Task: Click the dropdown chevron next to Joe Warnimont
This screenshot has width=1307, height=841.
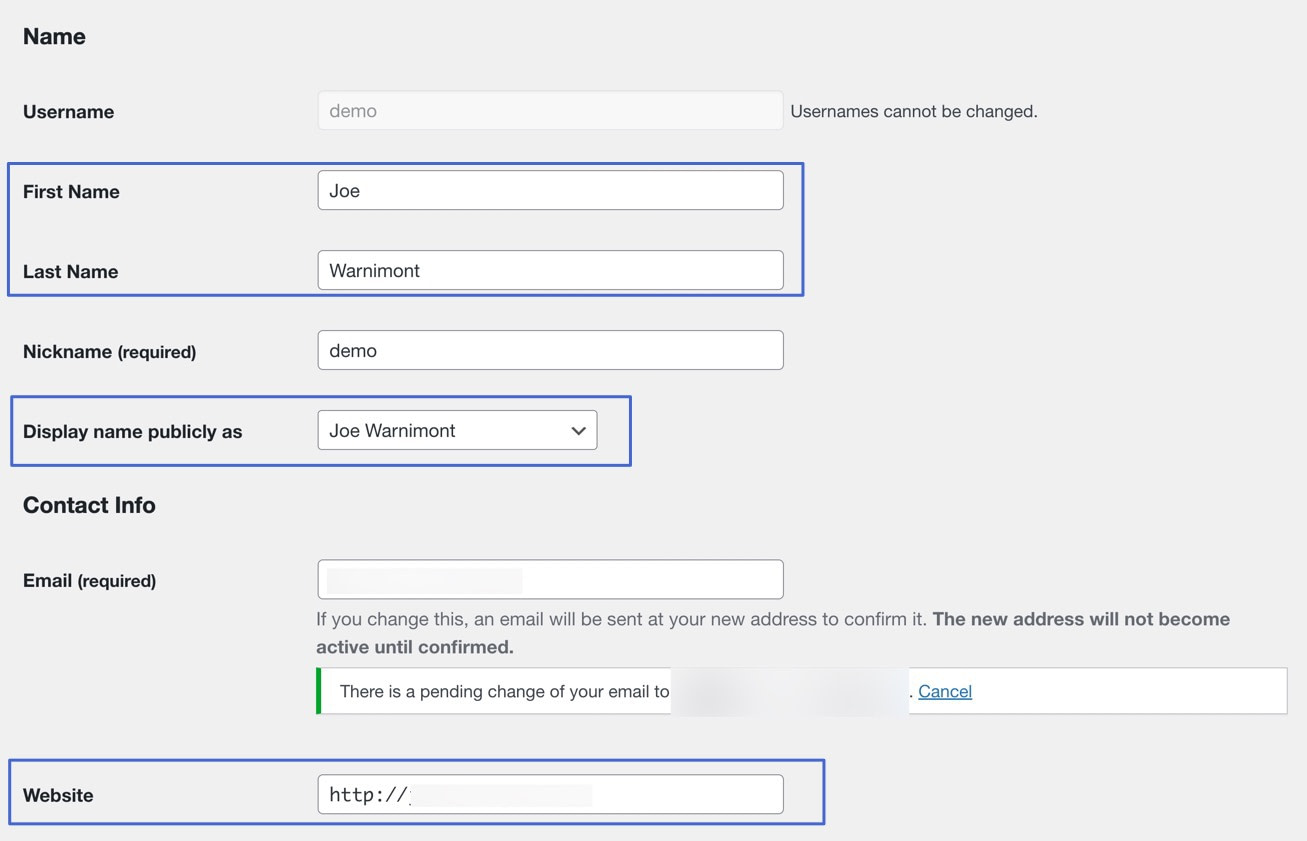Action: (578, 430)
